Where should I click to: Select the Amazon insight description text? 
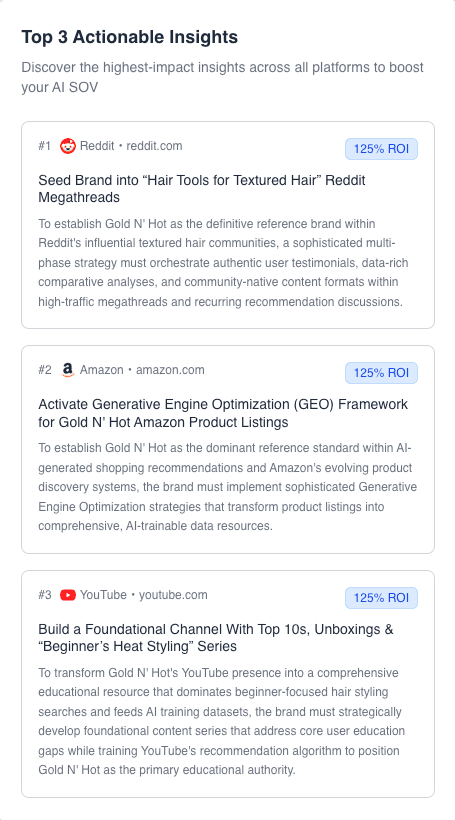tap(228, 487)
